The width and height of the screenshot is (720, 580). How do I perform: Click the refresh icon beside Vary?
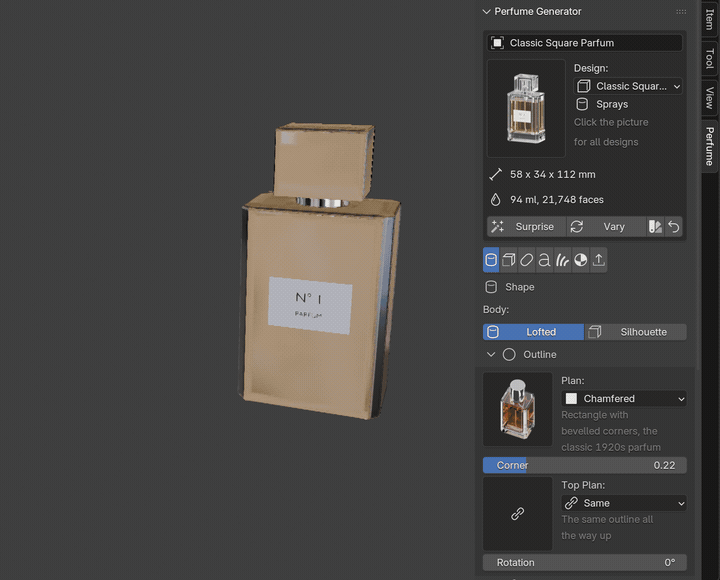pyautogui.click(x=577, y=226)
